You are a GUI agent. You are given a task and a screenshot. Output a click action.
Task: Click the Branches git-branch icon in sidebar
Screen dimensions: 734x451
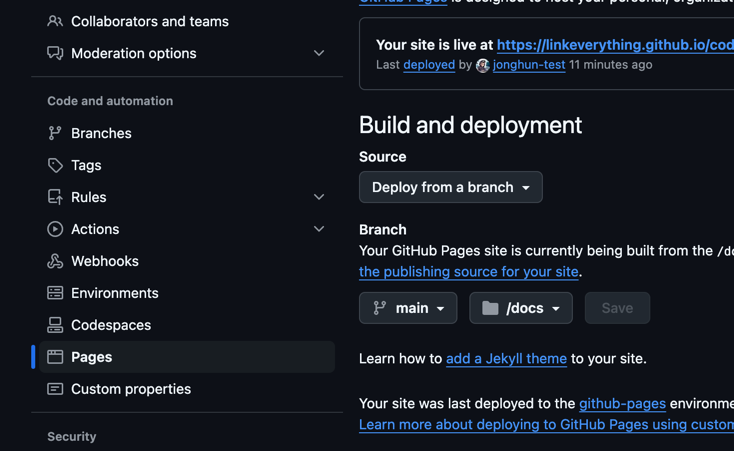point(55,133)
